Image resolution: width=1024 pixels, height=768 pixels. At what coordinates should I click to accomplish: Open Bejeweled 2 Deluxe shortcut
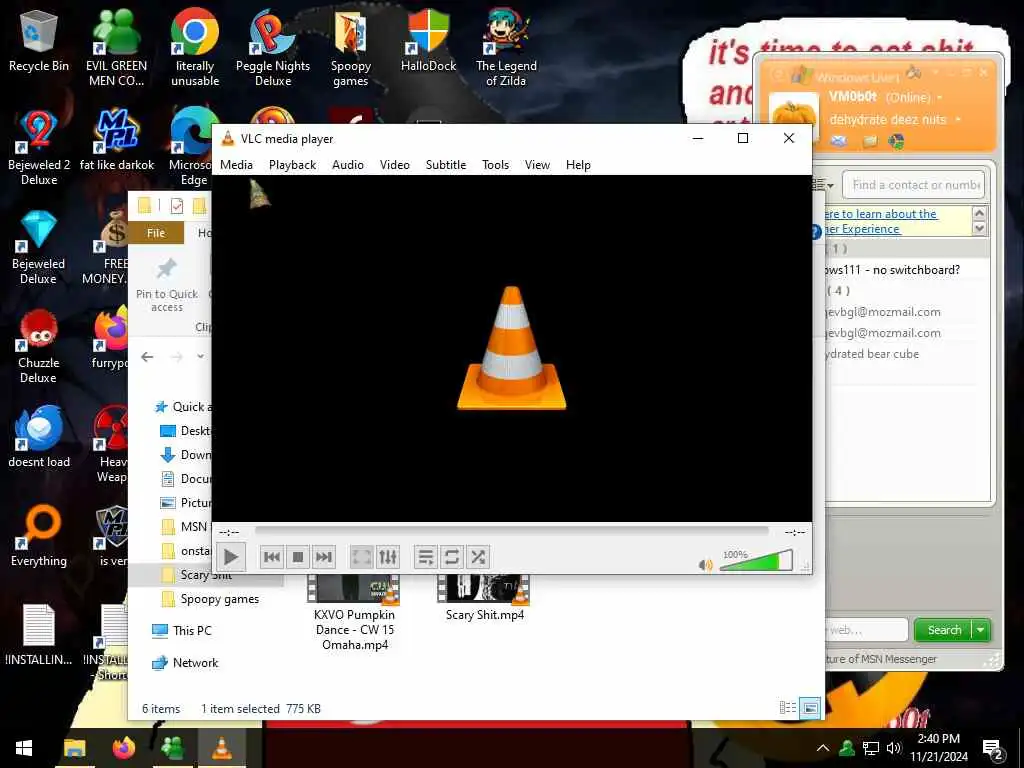pos(39,147)
